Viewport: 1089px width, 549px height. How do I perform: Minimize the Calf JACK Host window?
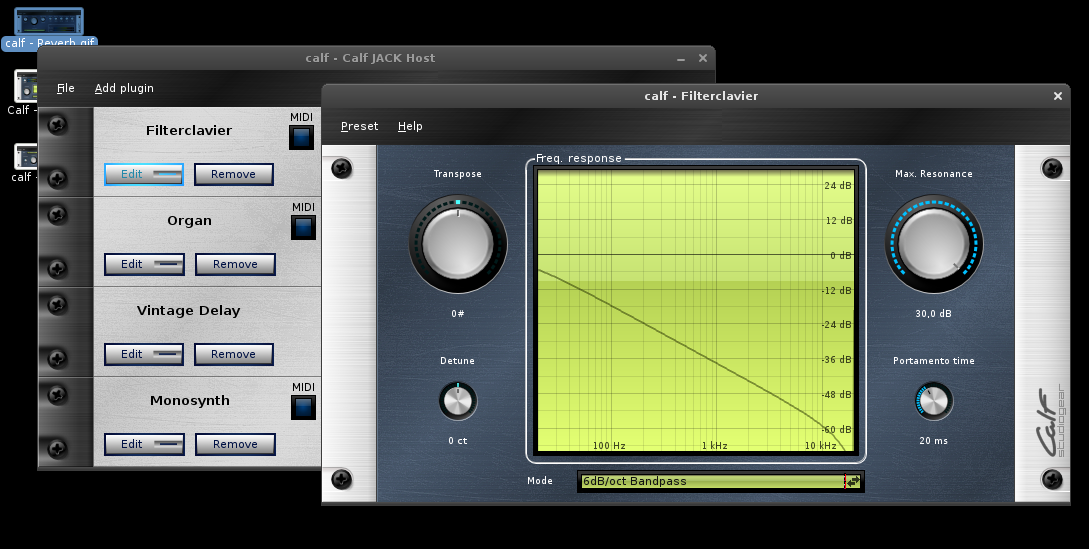(681, 59)
